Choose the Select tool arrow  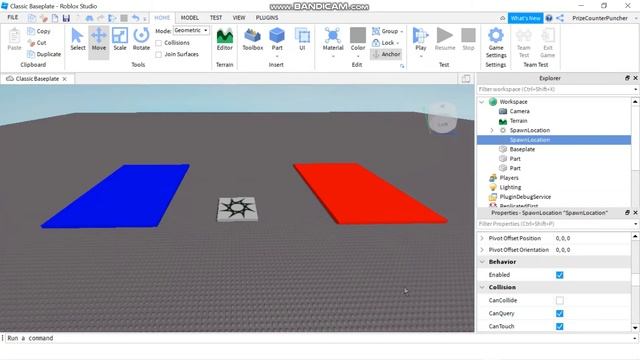pos(78,40)
